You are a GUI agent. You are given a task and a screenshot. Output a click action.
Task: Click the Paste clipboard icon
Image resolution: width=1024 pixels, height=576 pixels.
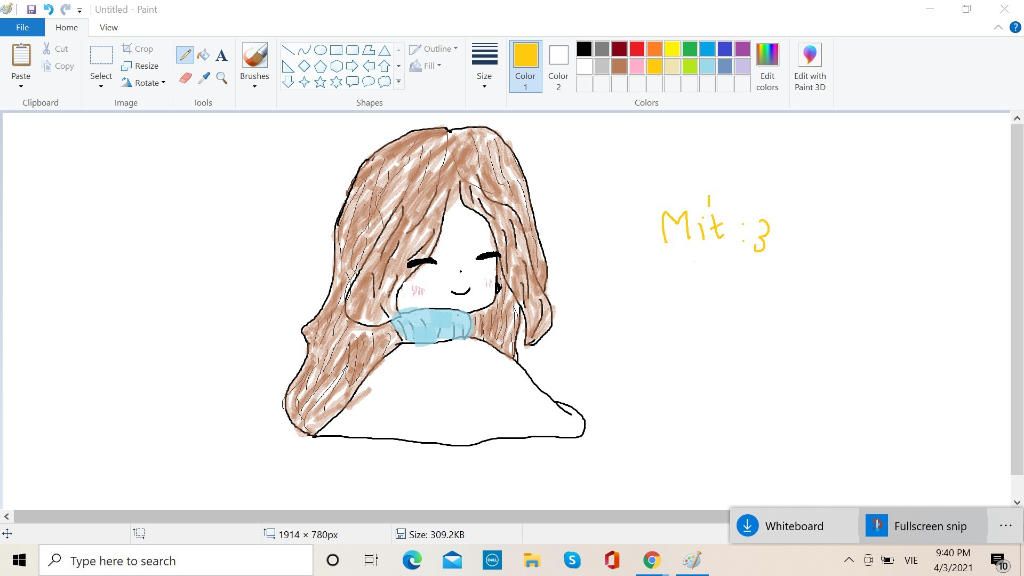(21, 55)
